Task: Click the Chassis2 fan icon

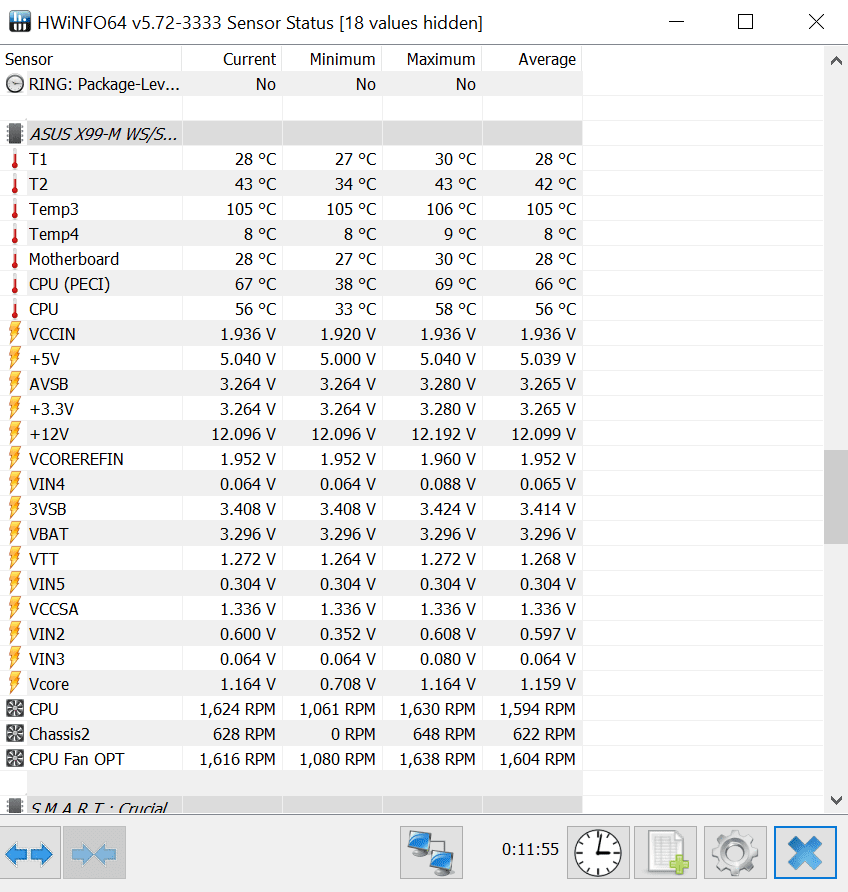Action: [15, 734]
